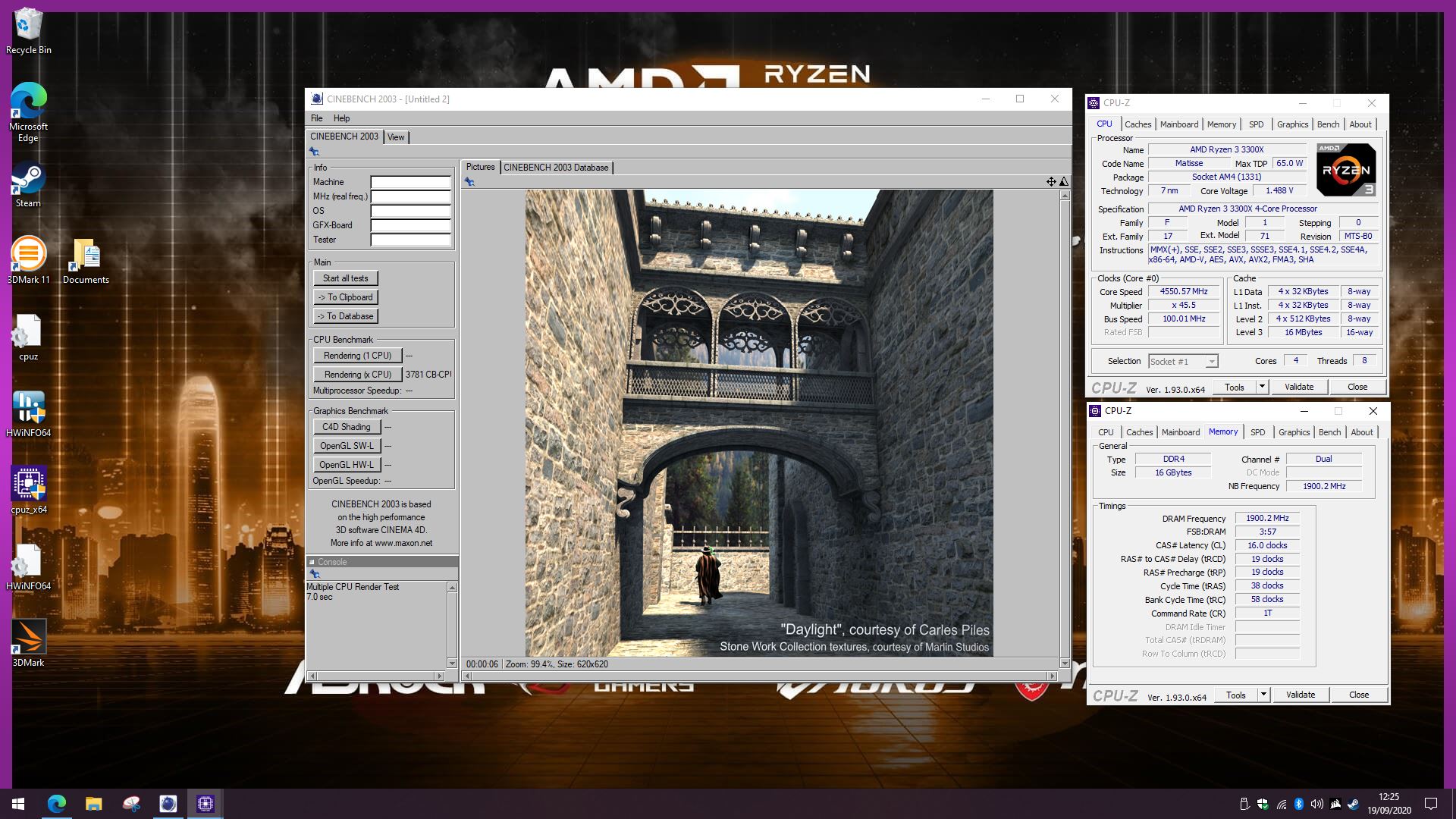Select the 3DMark 11 desktop icon

point(28,260)
